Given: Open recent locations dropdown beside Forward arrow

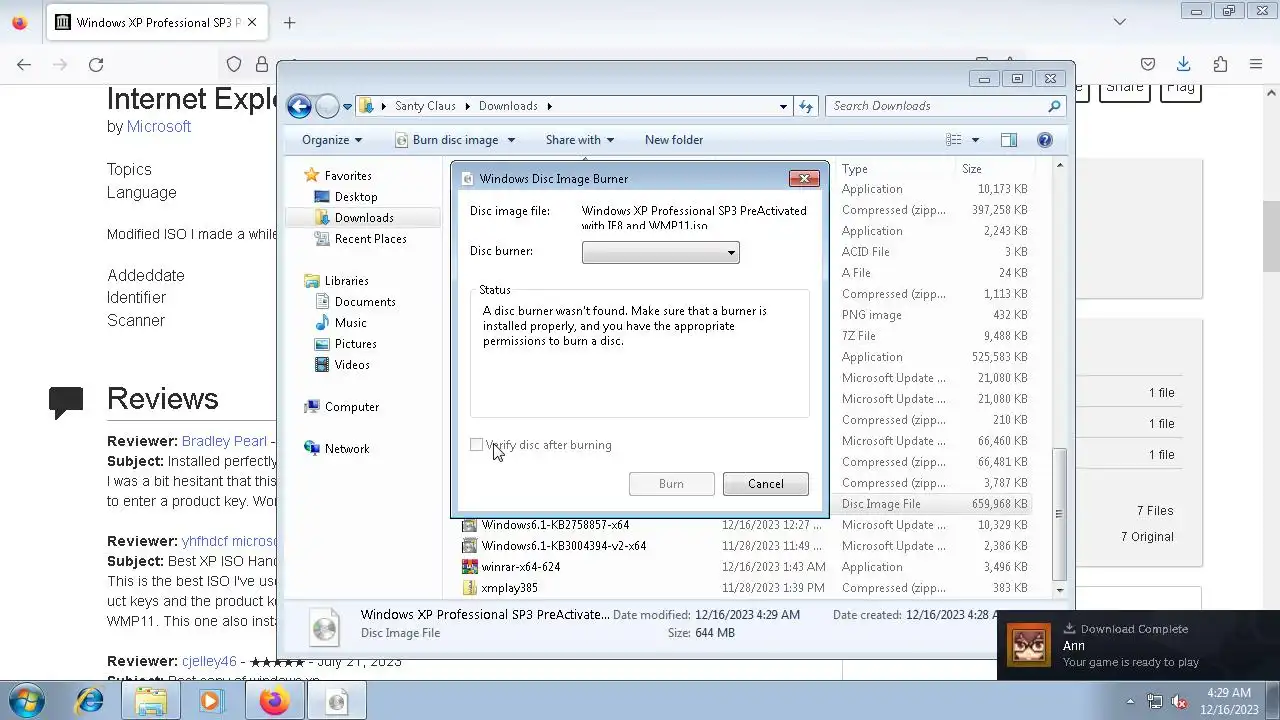Looking at the screenshot, I should (x=347, y=106).
